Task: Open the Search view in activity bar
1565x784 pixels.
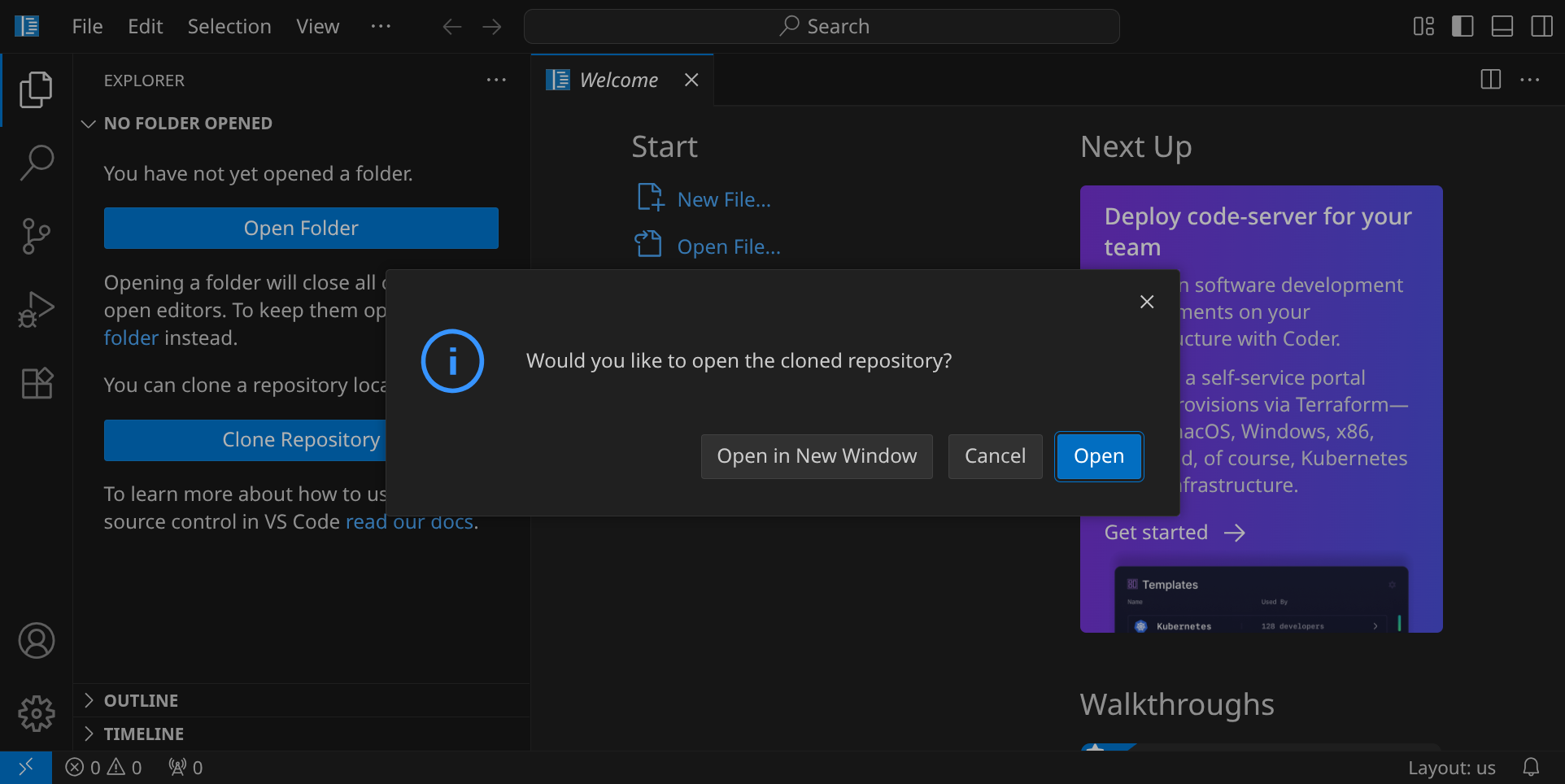Action: [x=36, y=163]
